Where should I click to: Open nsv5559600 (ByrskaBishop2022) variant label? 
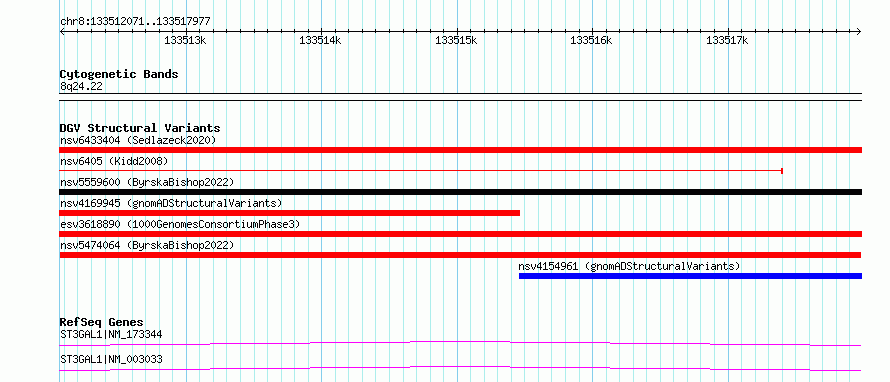coord(147,182)
